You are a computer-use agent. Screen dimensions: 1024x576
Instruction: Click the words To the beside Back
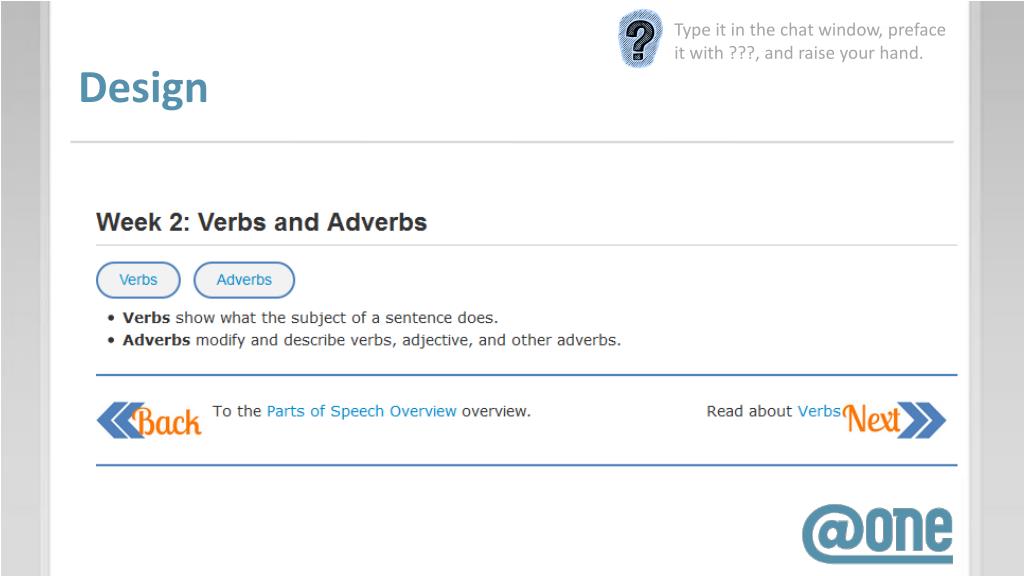[x=236, y=411]
